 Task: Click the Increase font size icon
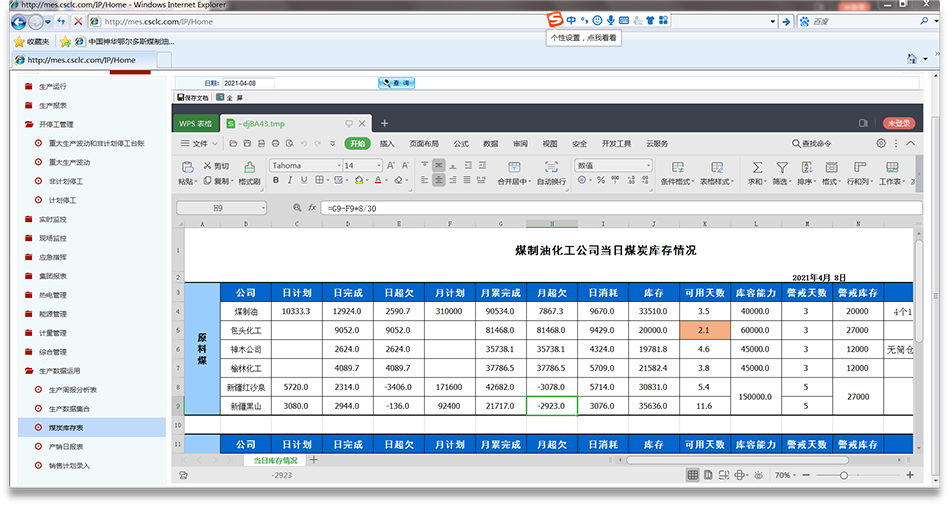point(391,165)
